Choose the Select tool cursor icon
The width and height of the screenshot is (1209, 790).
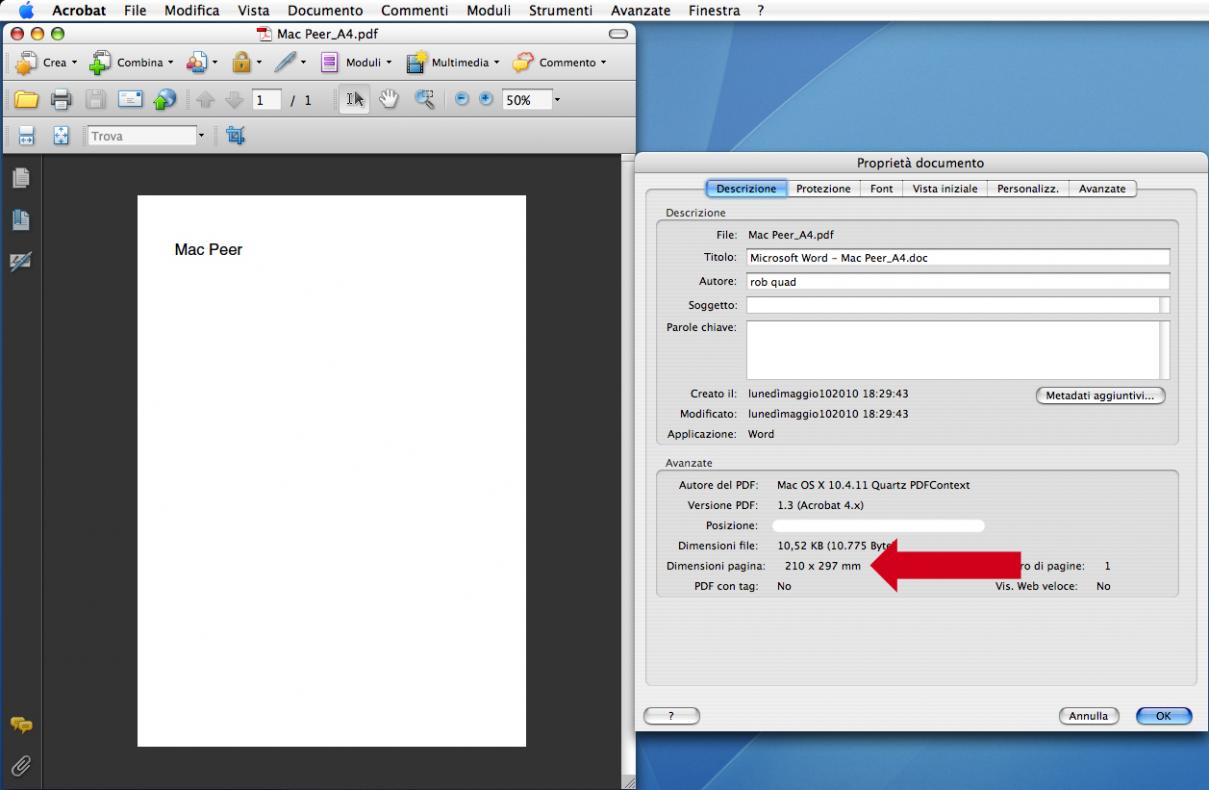[x=355, y=100]
